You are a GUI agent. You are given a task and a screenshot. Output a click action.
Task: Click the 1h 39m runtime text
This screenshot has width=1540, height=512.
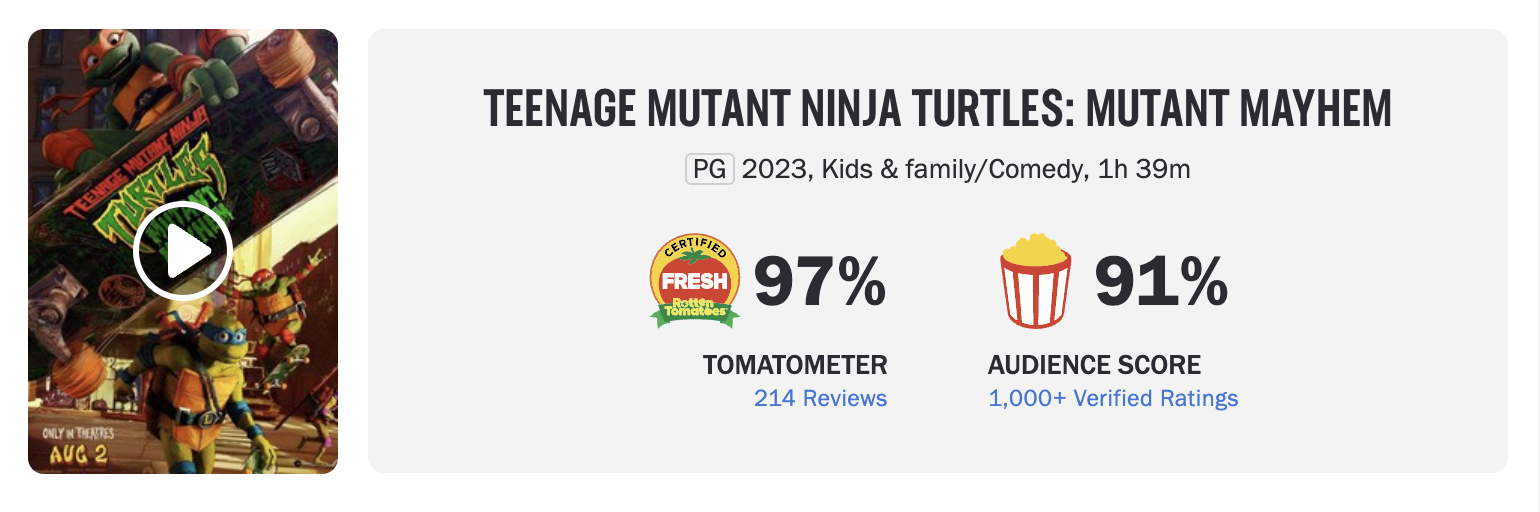coord(1143,169)
